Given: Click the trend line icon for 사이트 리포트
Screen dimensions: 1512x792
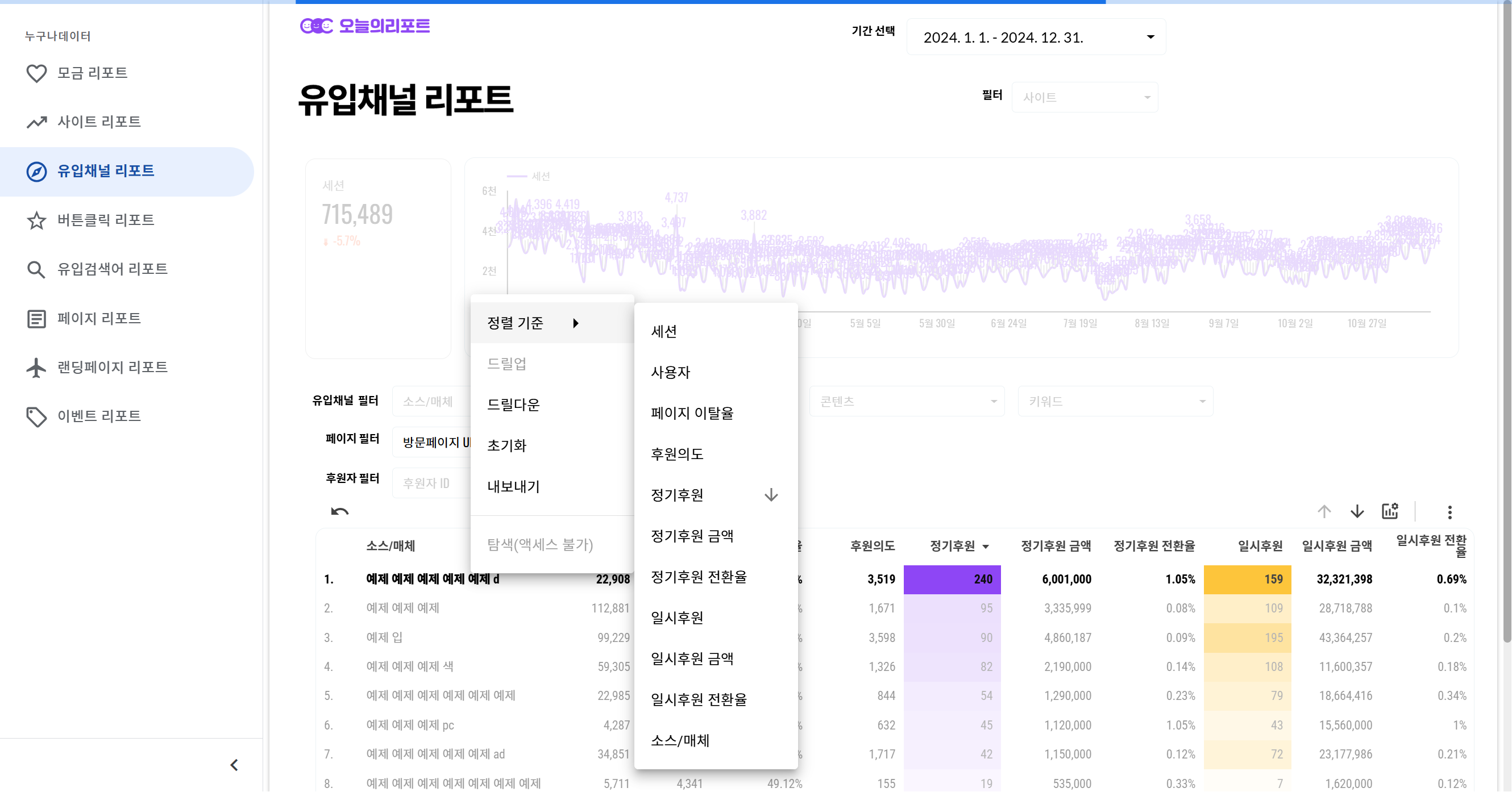Looking at the screenshot, I should [36, 122].
